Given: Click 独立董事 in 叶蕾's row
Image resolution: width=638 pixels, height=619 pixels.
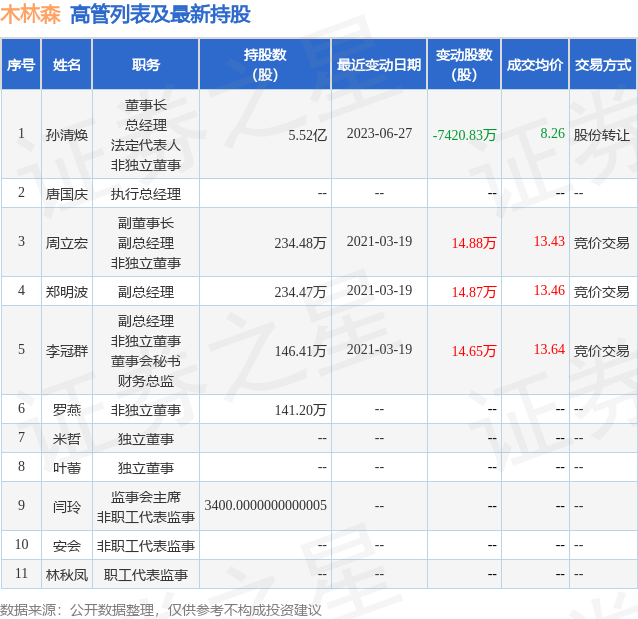Looking at the screenshot, I should pos(146,468).
